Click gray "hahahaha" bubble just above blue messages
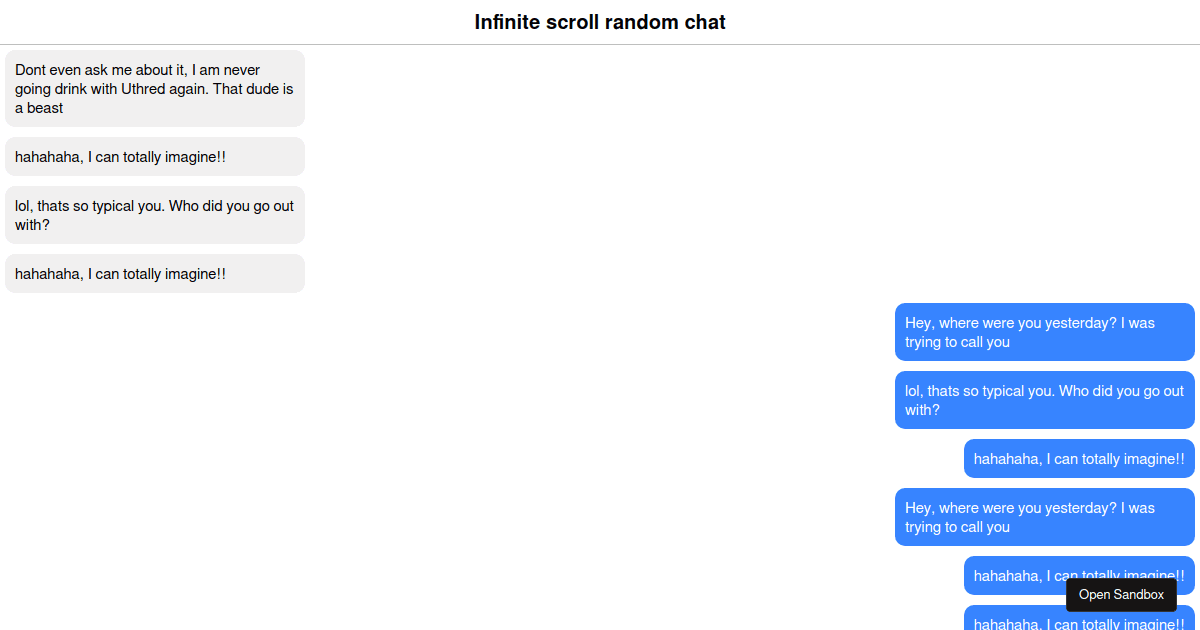The image size is (1200, 630). [x=155, y=274]
